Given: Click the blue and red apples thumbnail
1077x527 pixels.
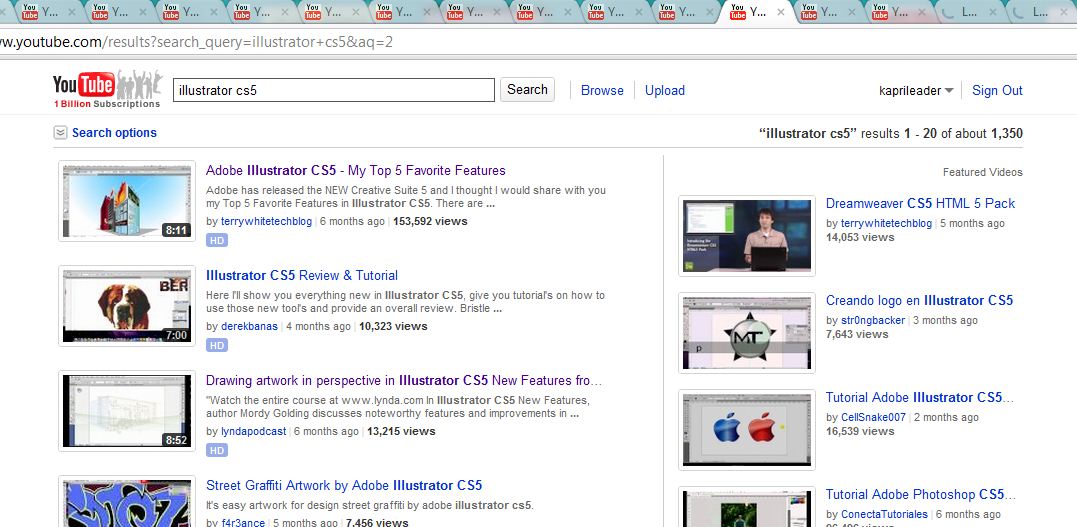Looking at the screenshot, I should coord(747,429).
